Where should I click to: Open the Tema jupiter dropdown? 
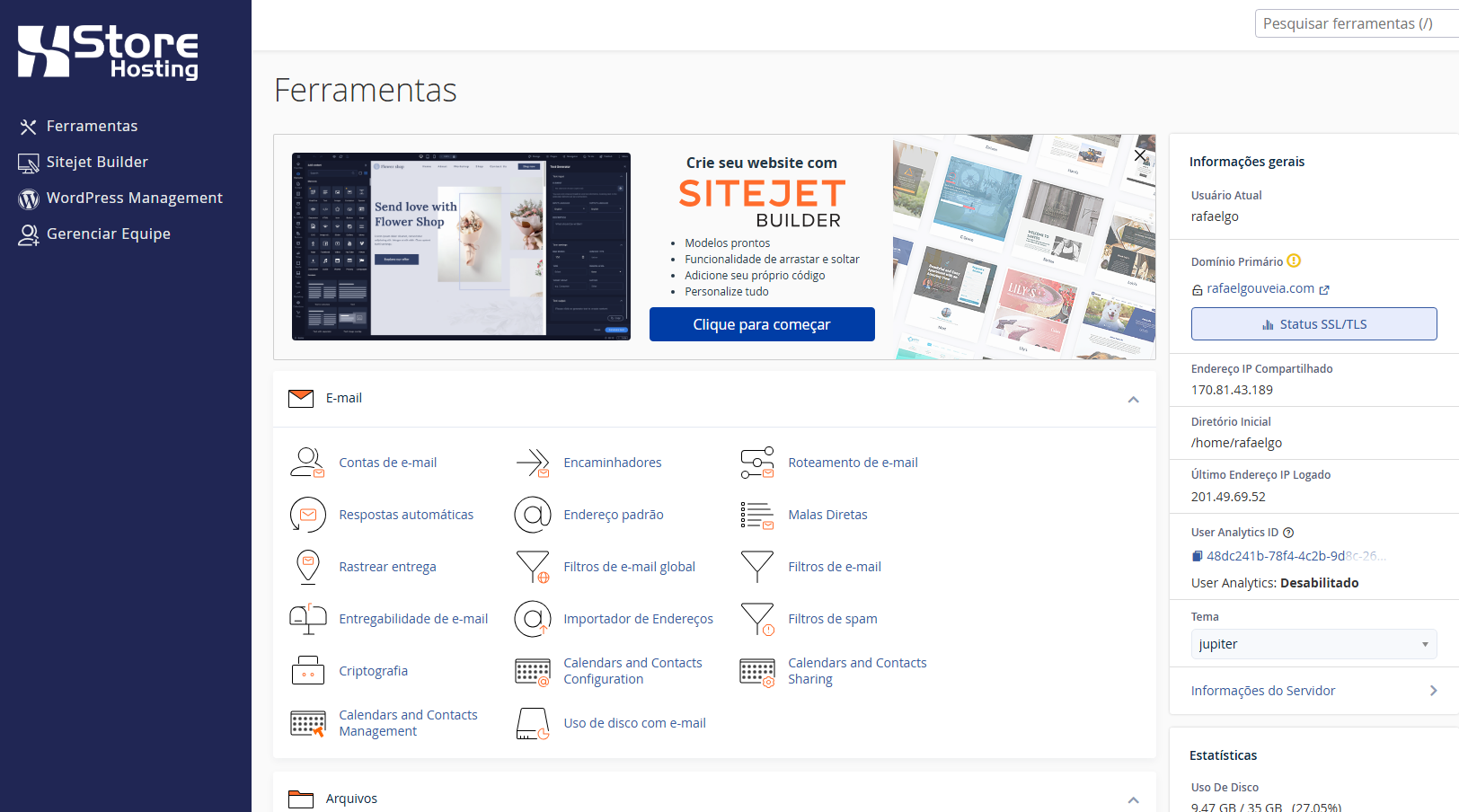point(1313,644)
